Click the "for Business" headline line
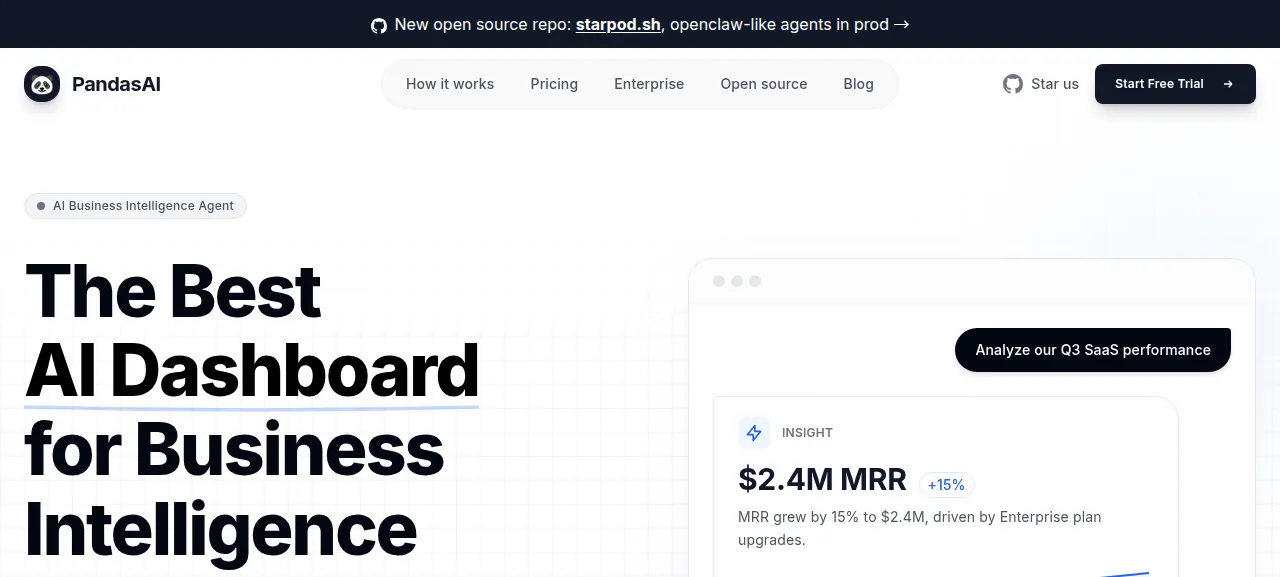The height and width of the screenshot is (577, 1280). coord(235,449)
